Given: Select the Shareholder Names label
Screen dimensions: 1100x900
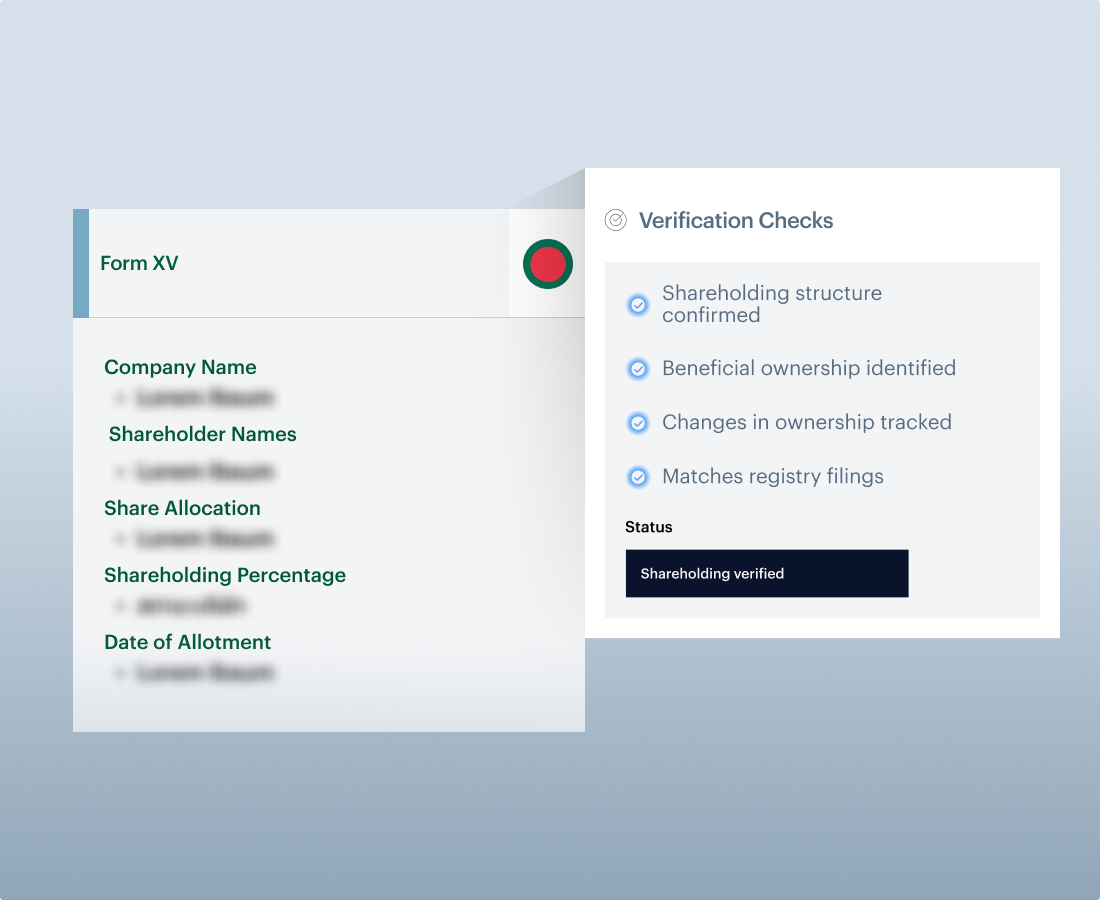Looking at the screenshot, I should pos(203,434).
